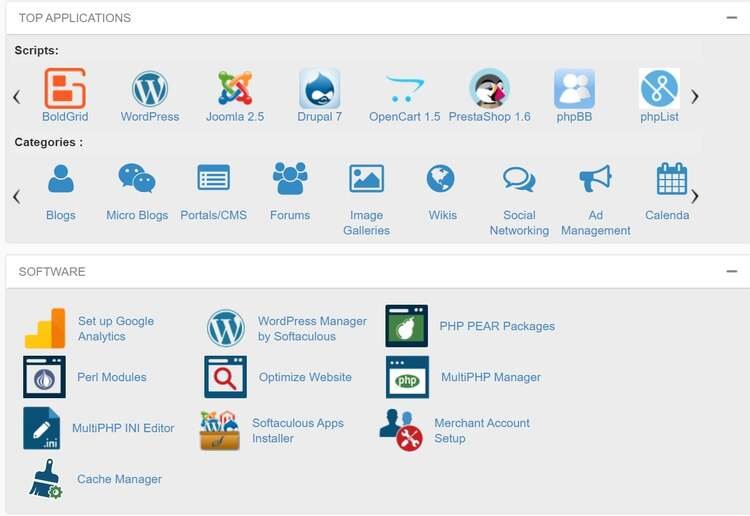This screenshot has width=750, height=516.
Task: Click the Image Galleries category label
Action: pyautogui.click(x=366, y=223)
